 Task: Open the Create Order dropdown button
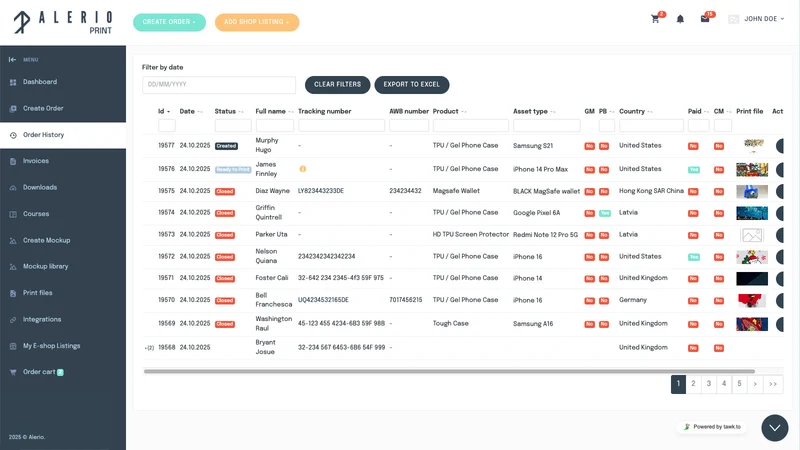(x=169, y=22)
